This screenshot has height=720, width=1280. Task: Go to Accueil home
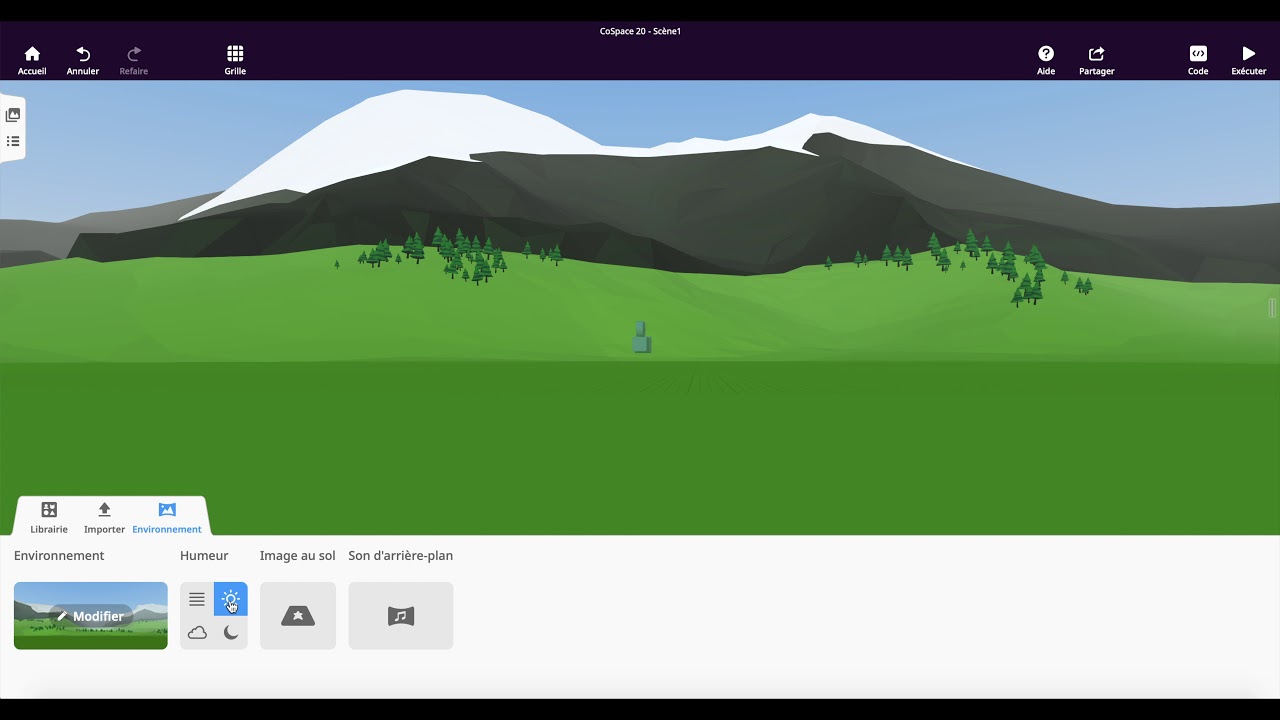[32, 60]
